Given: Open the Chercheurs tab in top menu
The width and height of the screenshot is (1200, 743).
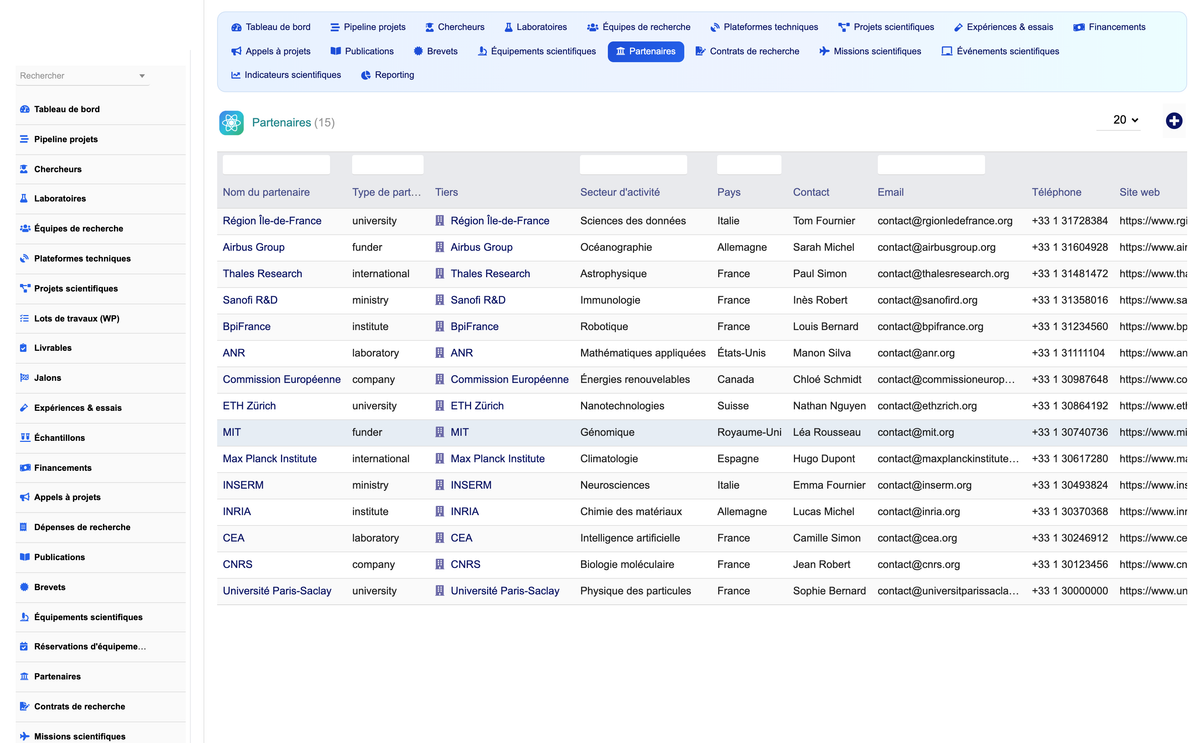Looking at the screenshot, I should (454, 27).
